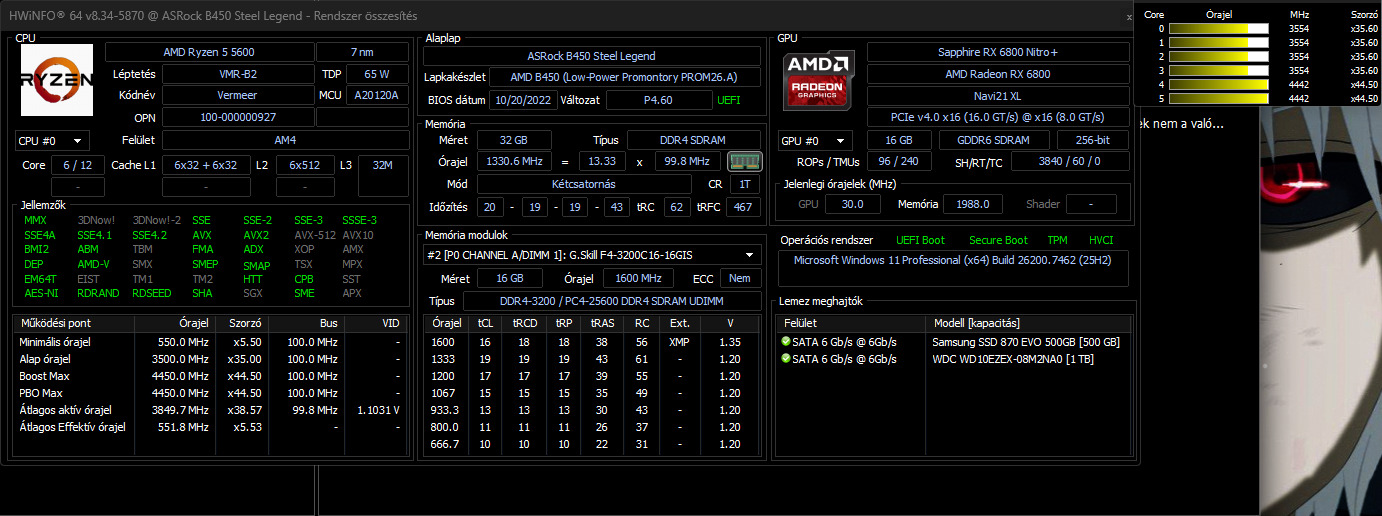This screenshot has height=516, width=1382.
Task: Select the Minimális órajel row
Action: click(x=210, y=342)
